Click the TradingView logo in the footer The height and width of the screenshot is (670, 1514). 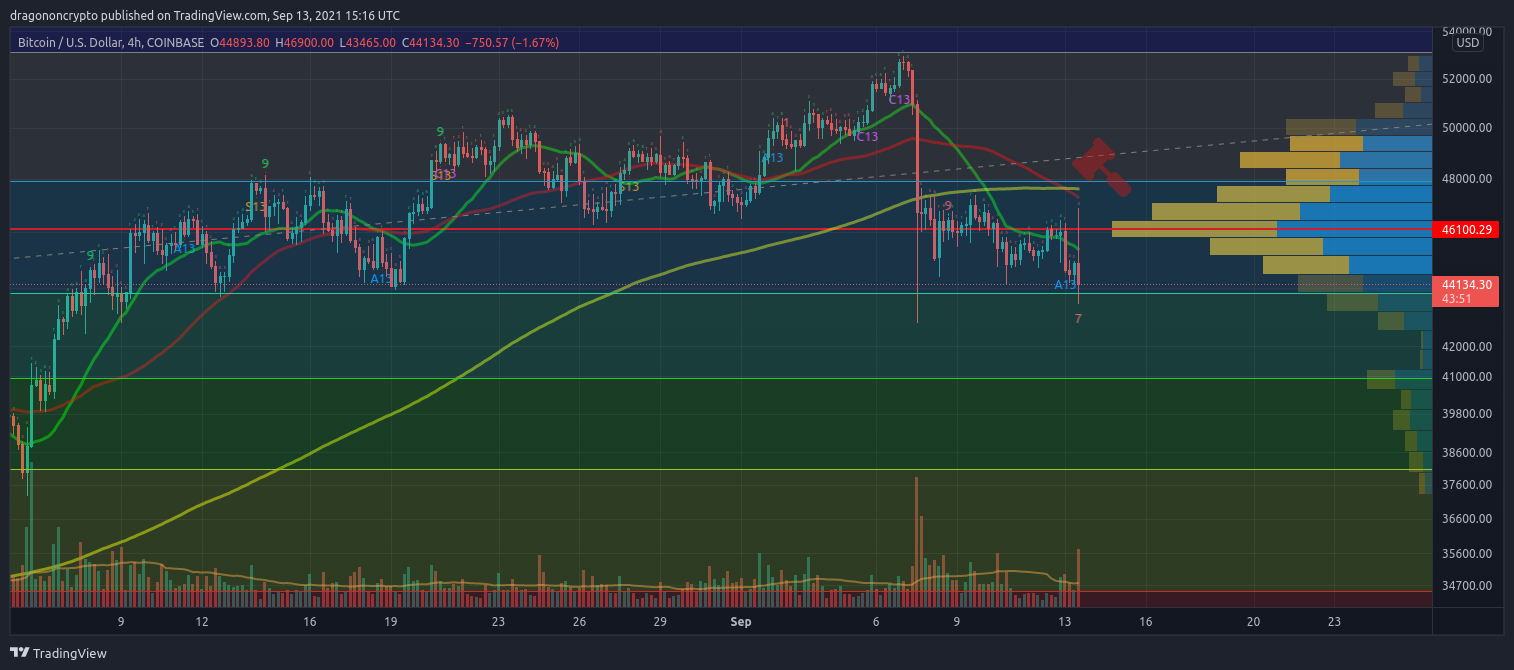tap(58, 654)
